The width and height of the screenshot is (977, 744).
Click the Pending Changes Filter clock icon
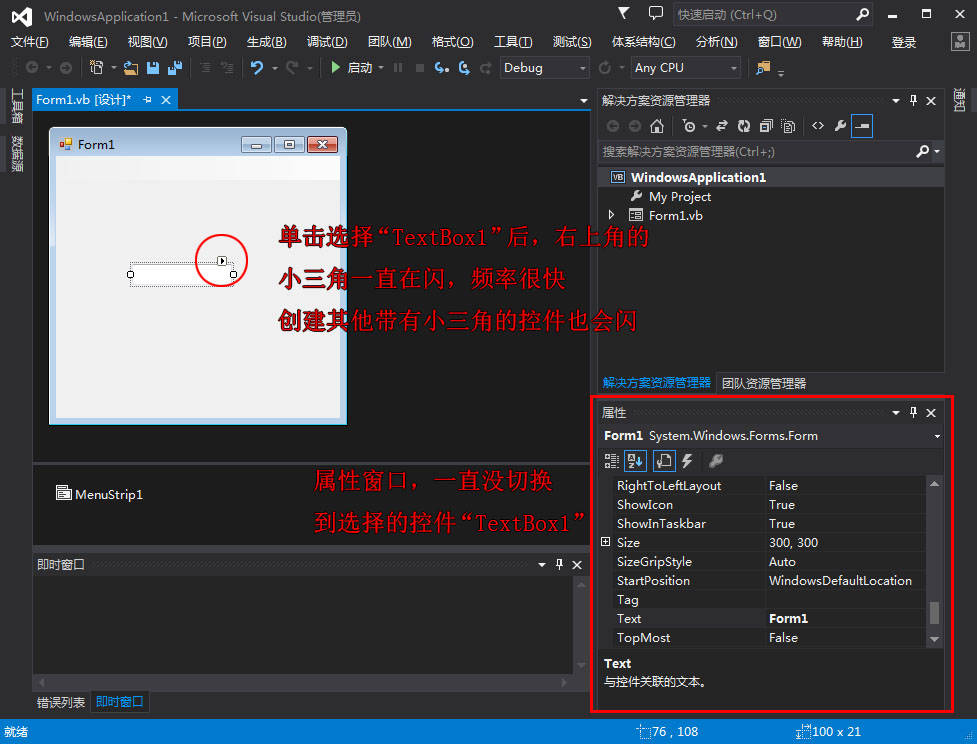point(689,126)
